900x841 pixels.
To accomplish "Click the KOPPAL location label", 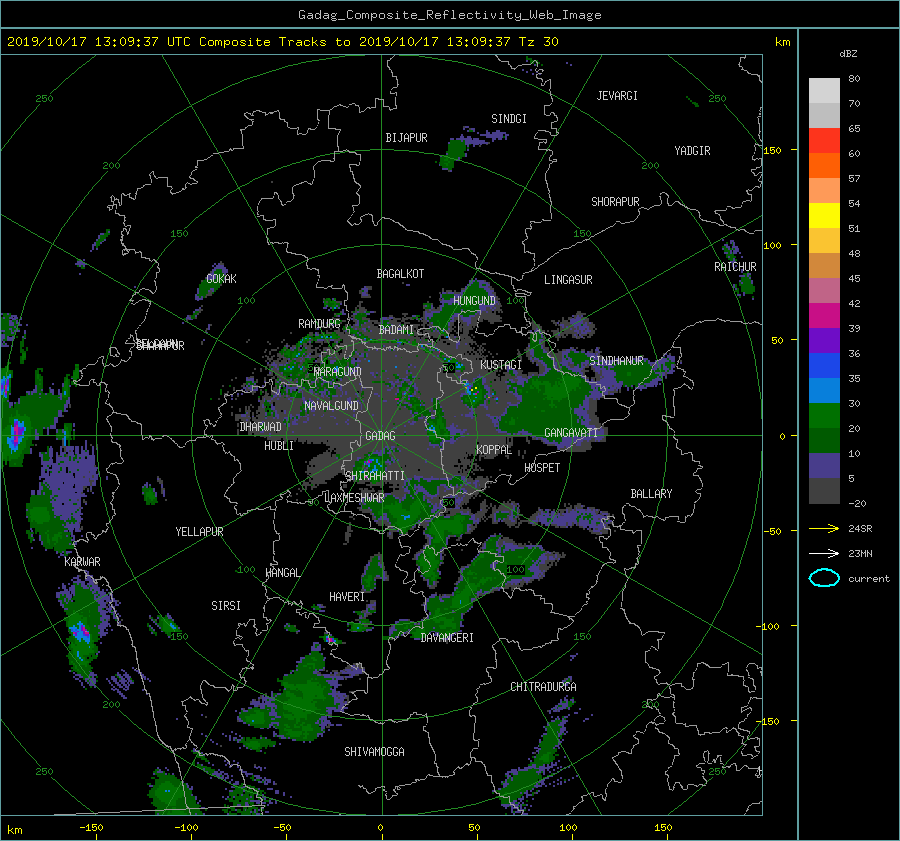I will (x=494, y=450).
